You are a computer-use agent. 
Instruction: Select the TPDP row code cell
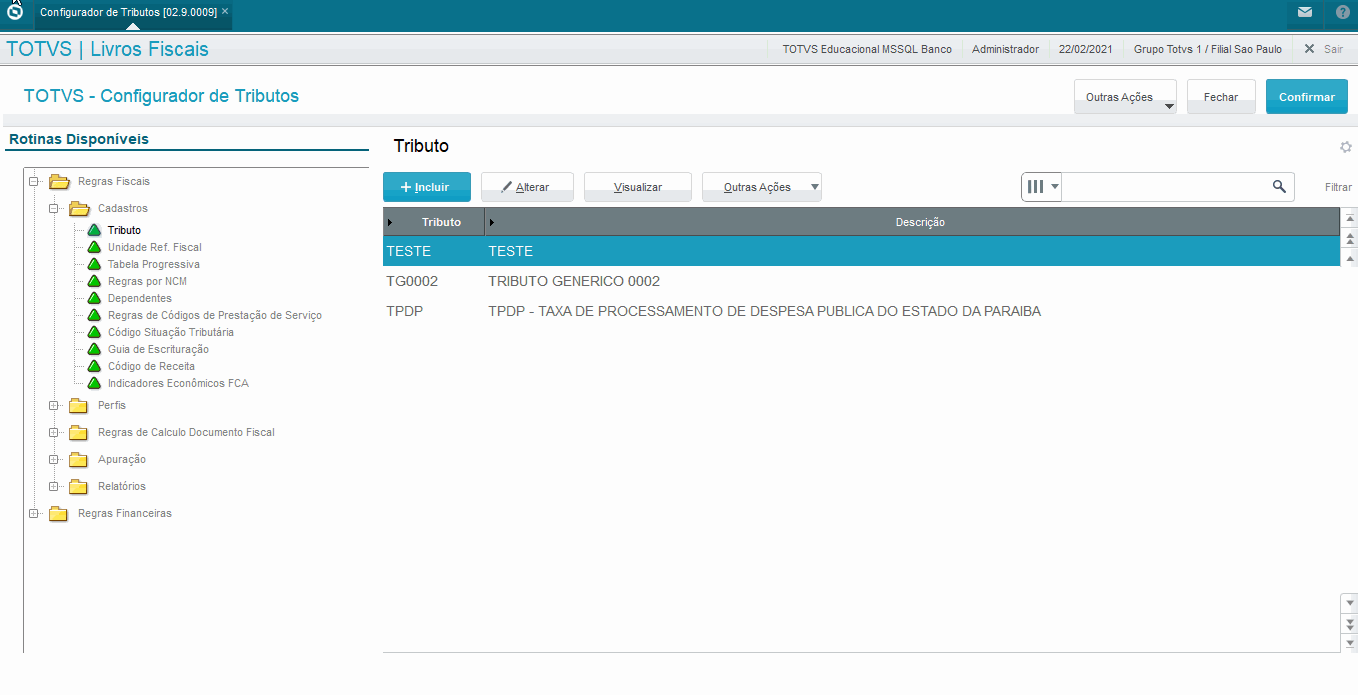coord(405,312)
